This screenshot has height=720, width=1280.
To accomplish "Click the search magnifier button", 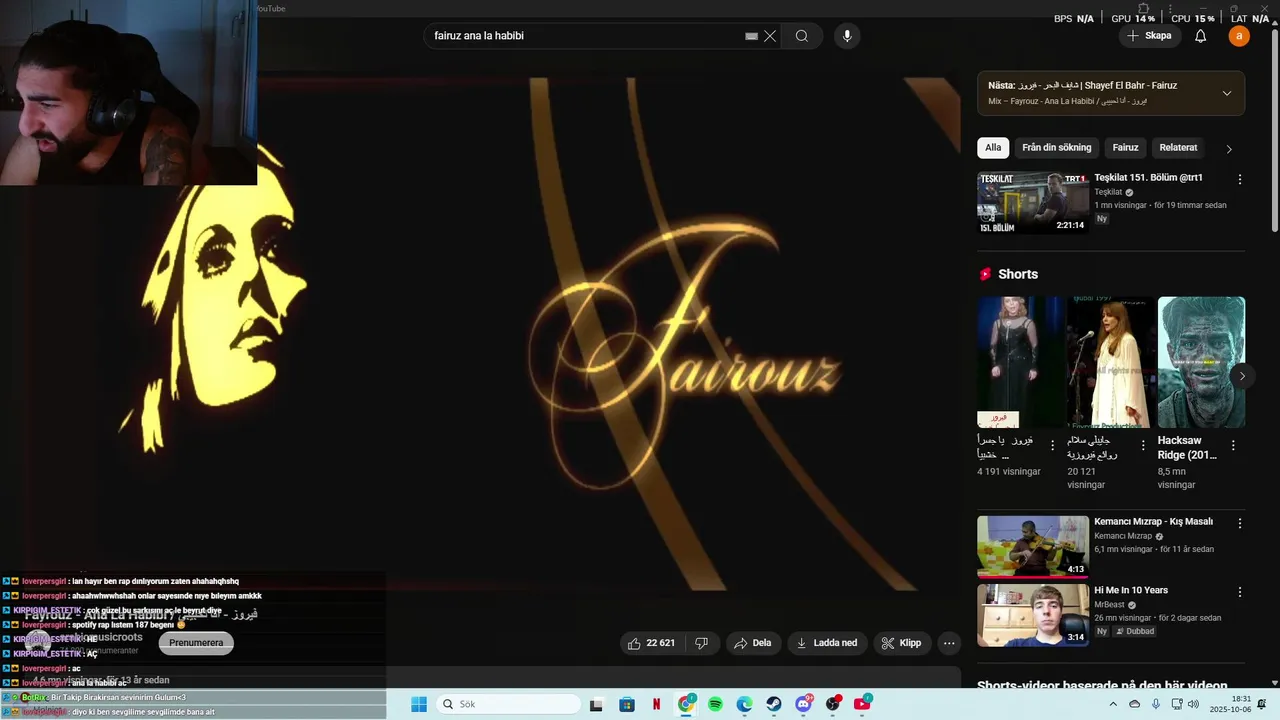I will [x=802, y=36].
